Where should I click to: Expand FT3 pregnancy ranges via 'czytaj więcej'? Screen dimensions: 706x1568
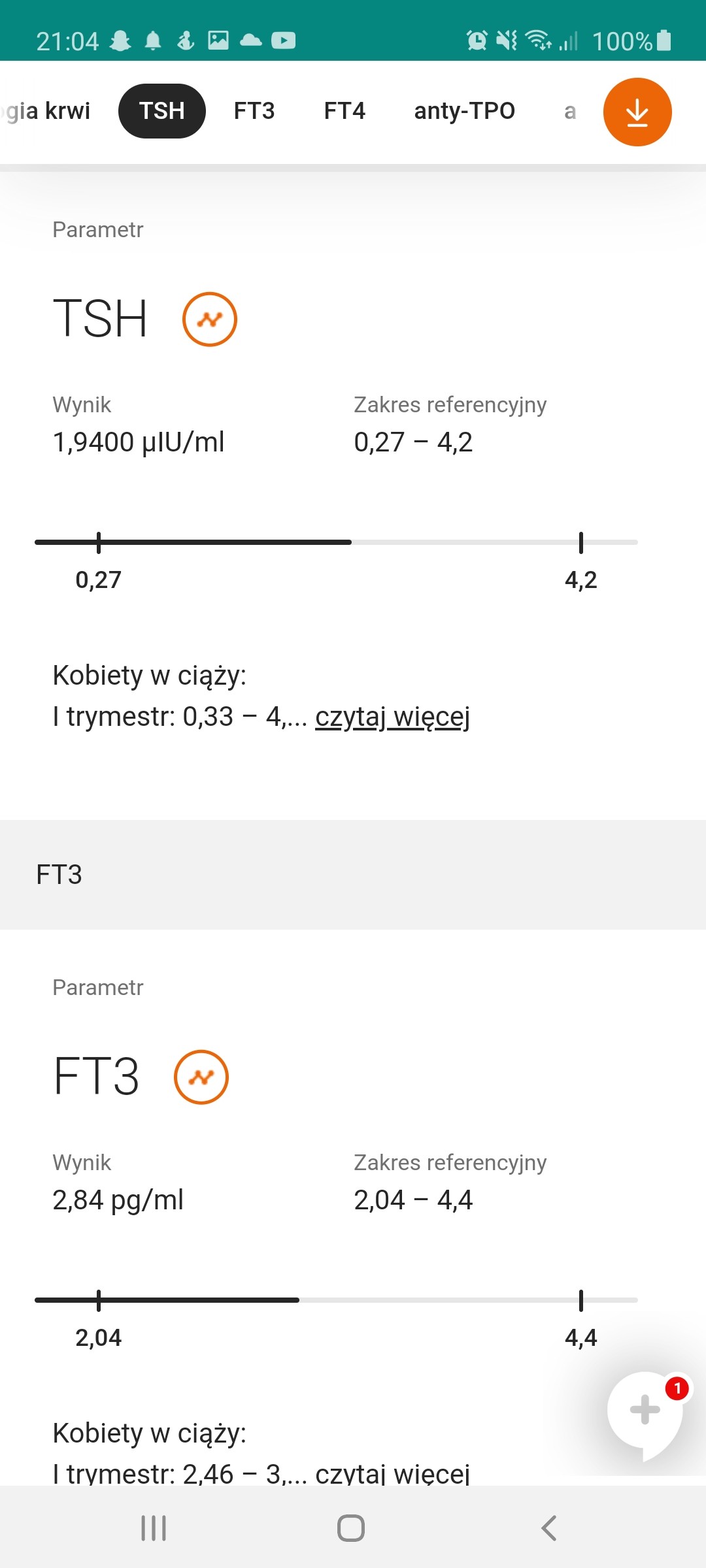click(x=392, y=1474)
